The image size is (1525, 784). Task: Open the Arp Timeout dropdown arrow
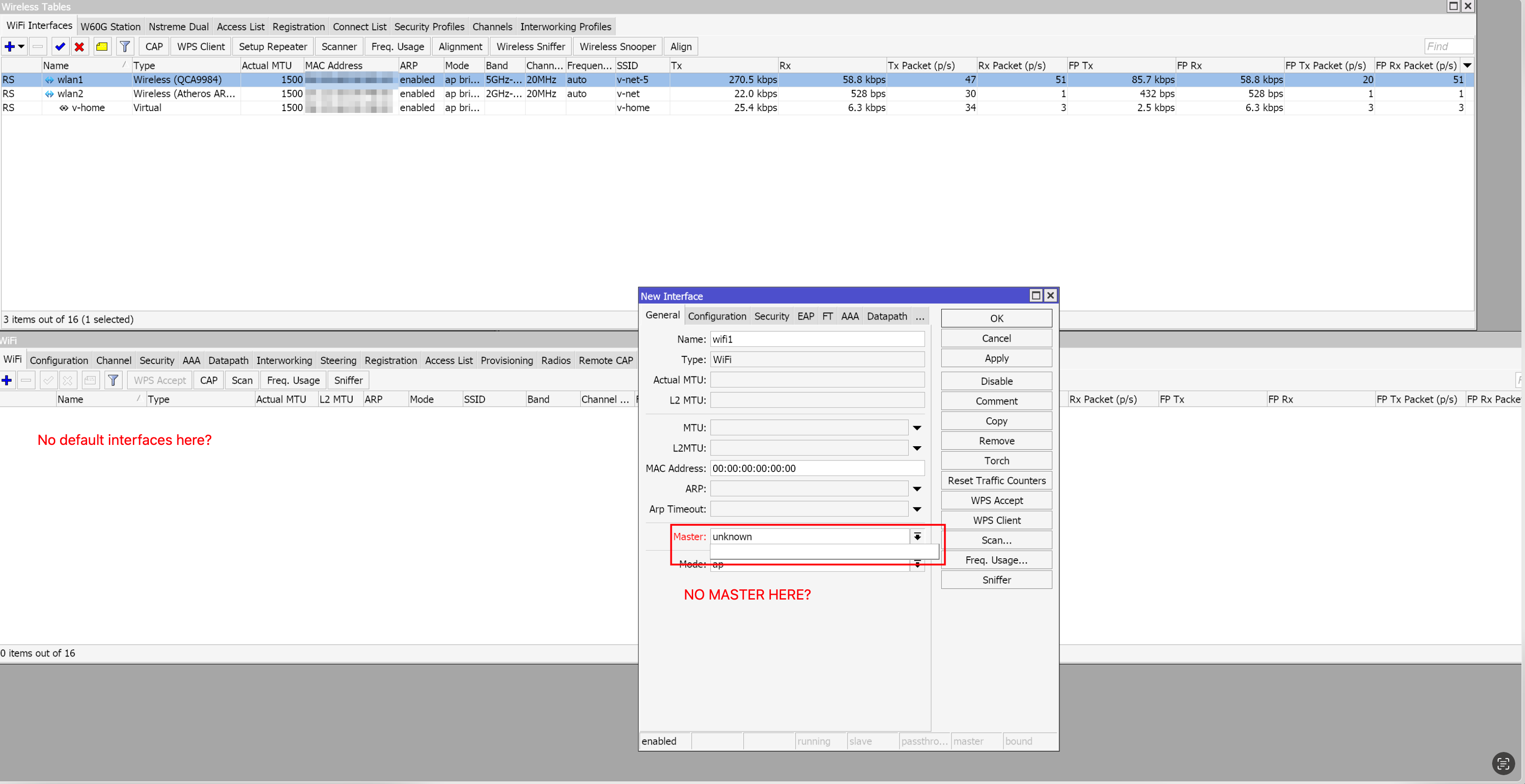coord(917,509)
